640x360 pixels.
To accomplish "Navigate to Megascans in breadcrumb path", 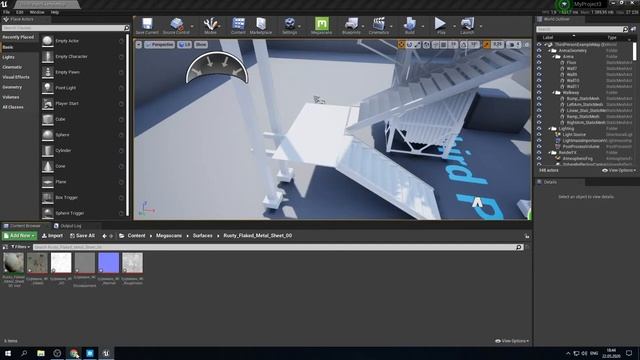I will coord(169,236).
